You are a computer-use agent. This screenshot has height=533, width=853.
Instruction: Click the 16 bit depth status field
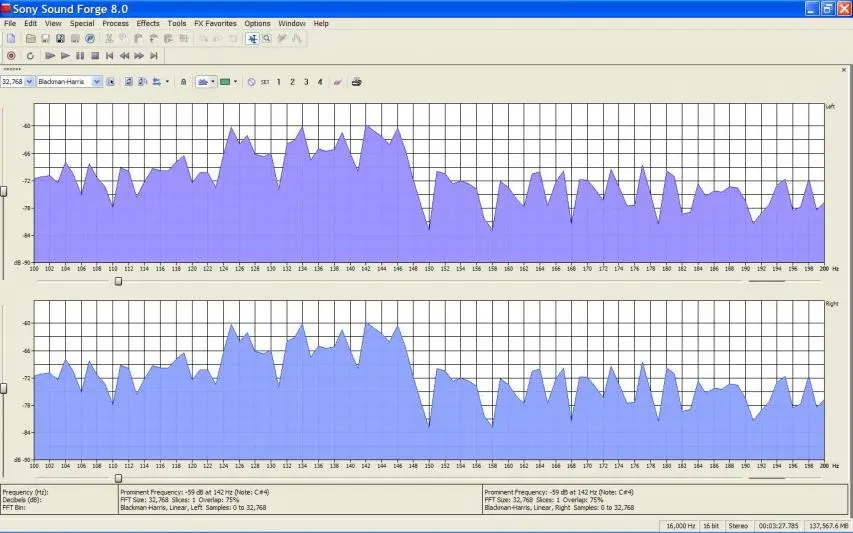(711, 526)
